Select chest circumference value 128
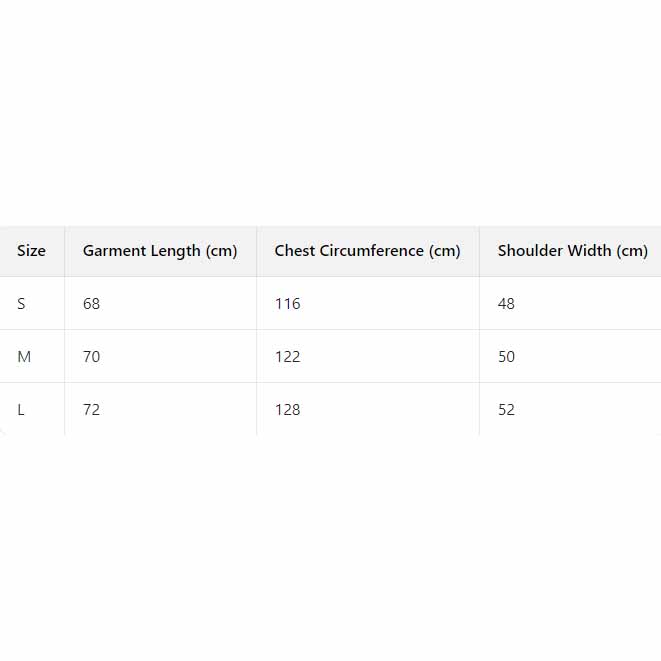Image resolution: width=661 pixels, height=661 pixels. (287, 410)
